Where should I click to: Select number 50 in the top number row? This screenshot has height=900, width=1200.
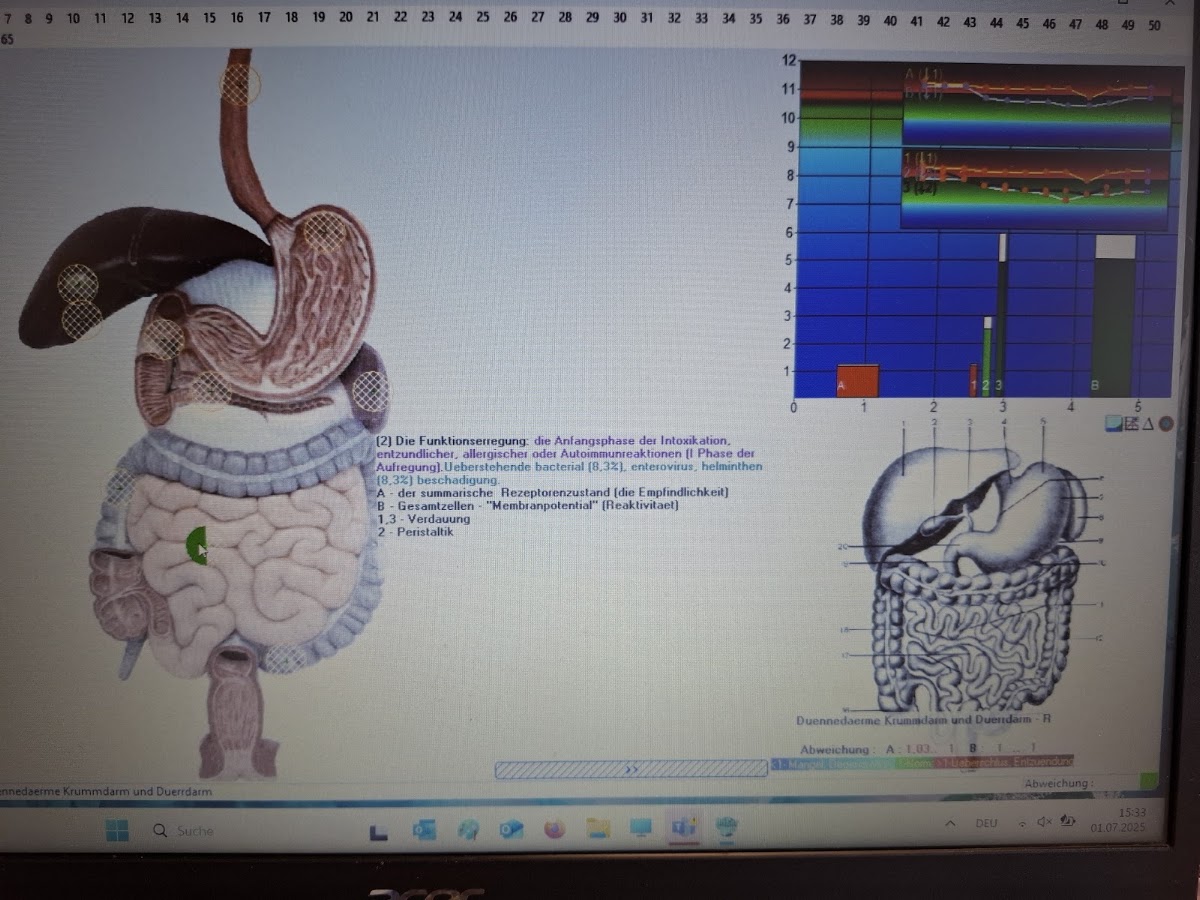pyautogui.click(x=1154, y=25)
